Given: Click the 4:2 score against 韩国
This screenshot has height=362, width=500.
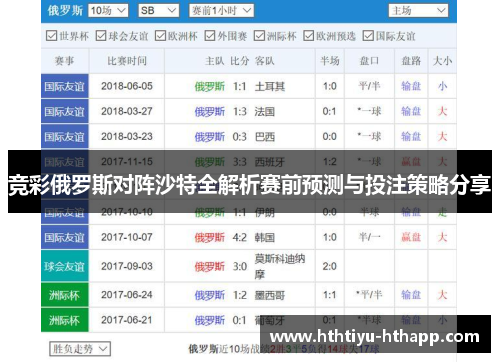Looking at the screenshot, I should (239, 237).
